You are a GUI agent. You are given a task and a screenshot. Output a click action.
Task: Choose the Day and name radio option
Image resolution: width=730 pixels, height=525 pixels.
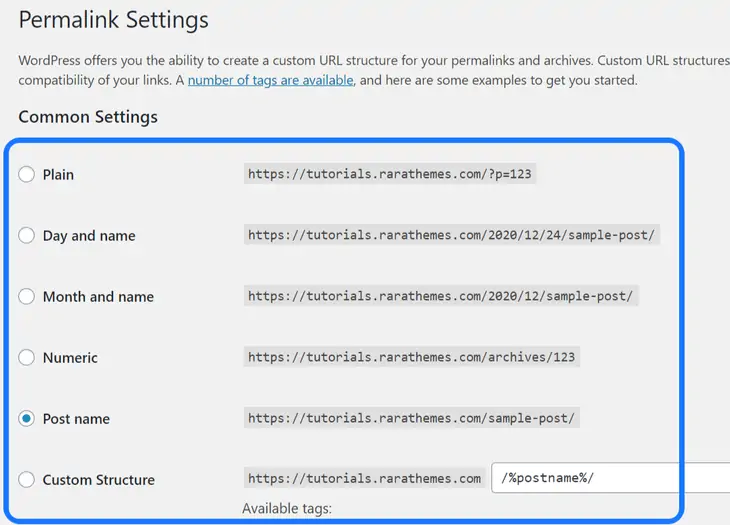(26, 236)
